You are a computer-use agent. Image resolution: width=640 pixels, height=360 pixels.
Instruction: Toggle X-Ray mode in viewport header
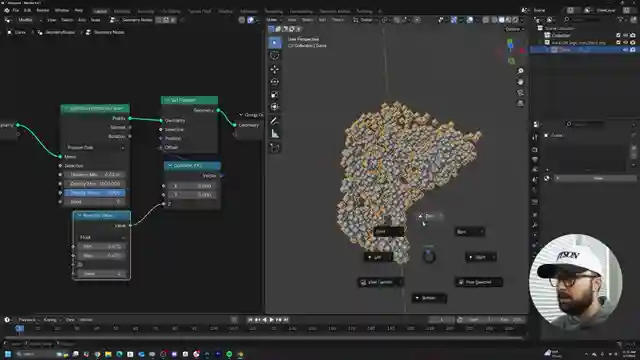tap(486, 20)
